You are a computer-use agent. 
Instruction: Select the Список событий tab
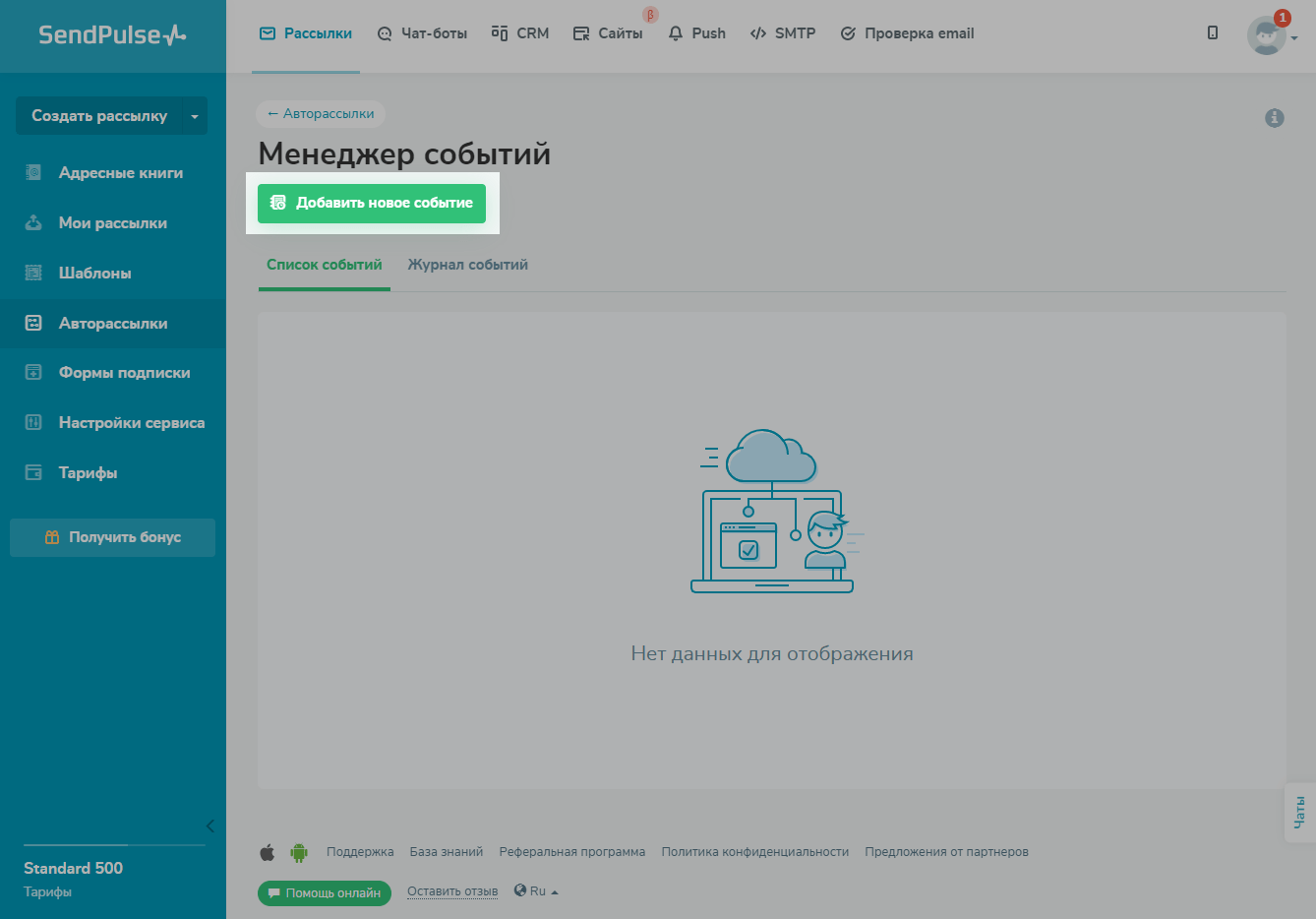324,265
